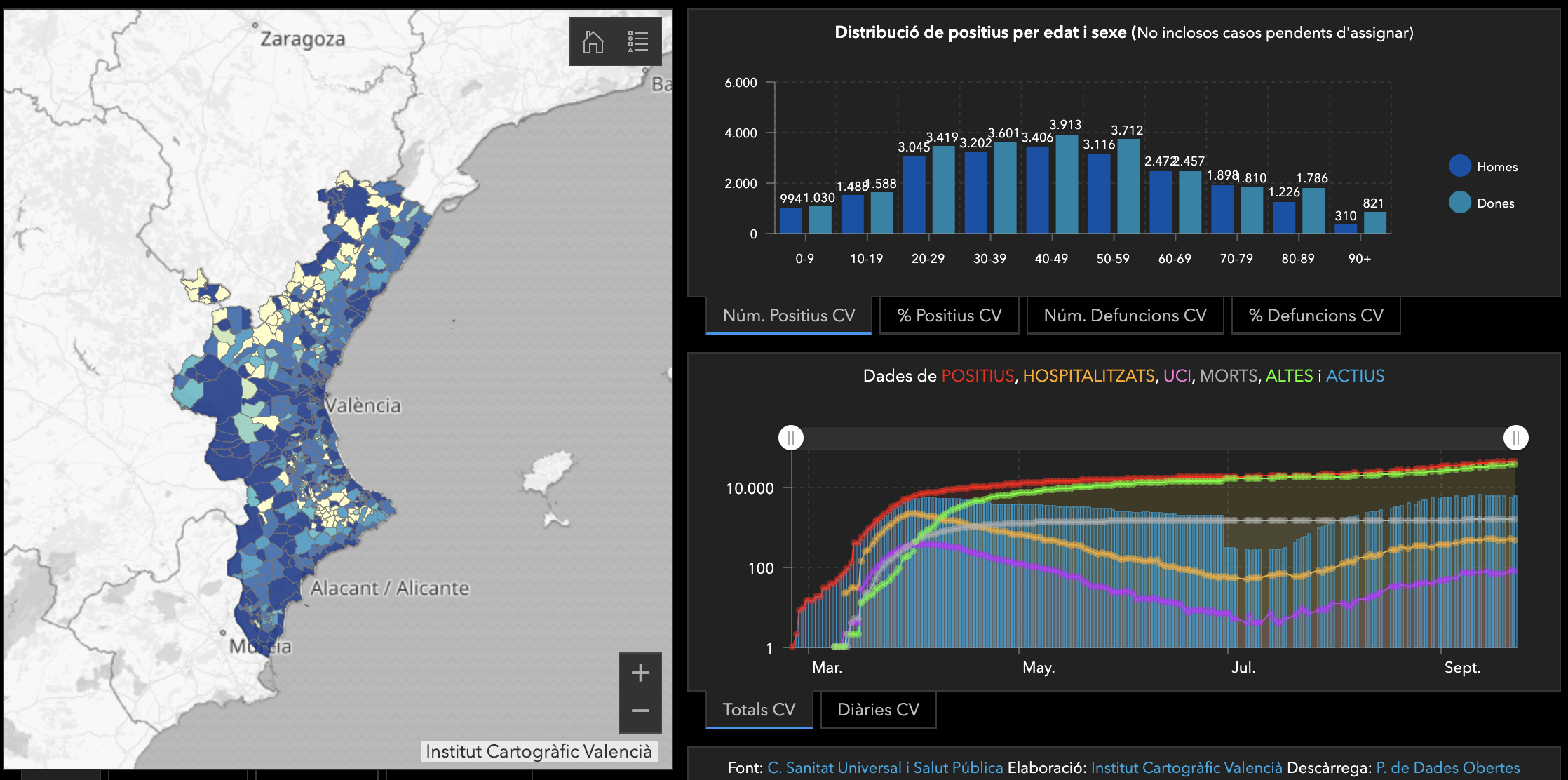This screenshot has height=780, width=1568.
Task: Switch to the % Positius CV tab
Action: coord(949,316)
